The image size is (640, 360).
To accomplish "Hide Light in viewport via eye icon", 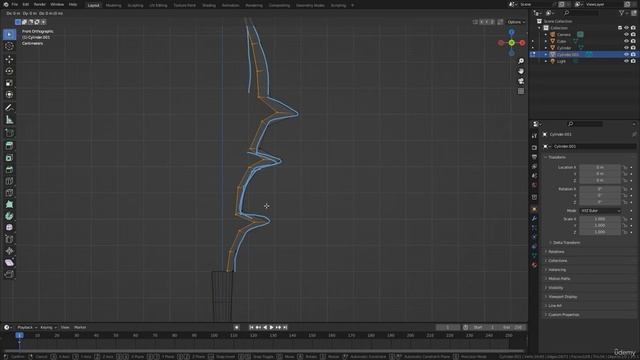I will (626, 61).
